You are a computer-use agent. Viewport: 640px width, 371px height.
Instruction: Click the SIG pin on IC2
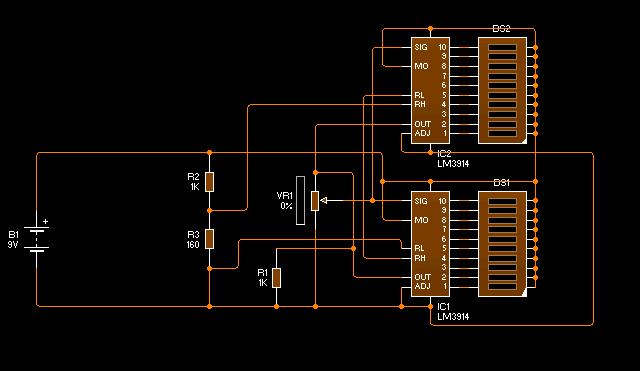click(421, 47)
